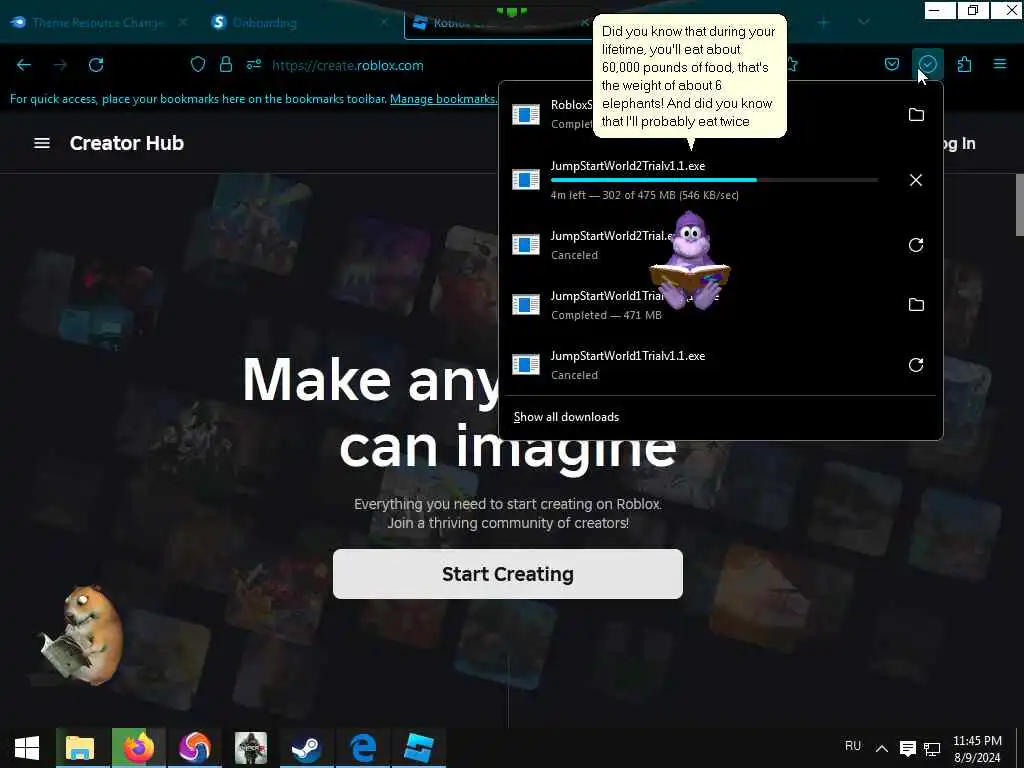Click the BonziBuddy purple gorilla
The width and height of the screenshot is (1024, 768).
[689, 261]
